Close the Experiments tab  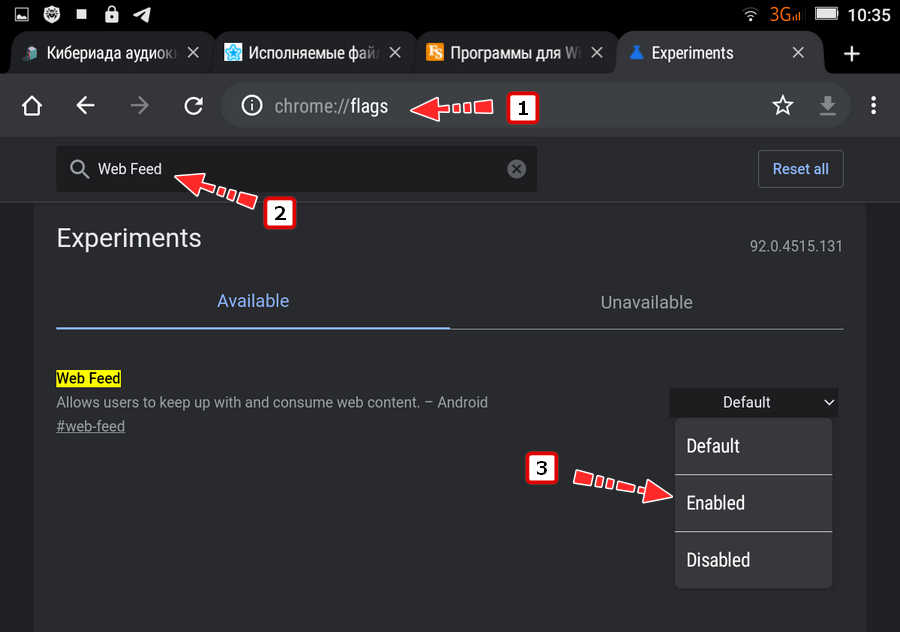(x=798, y=53)
